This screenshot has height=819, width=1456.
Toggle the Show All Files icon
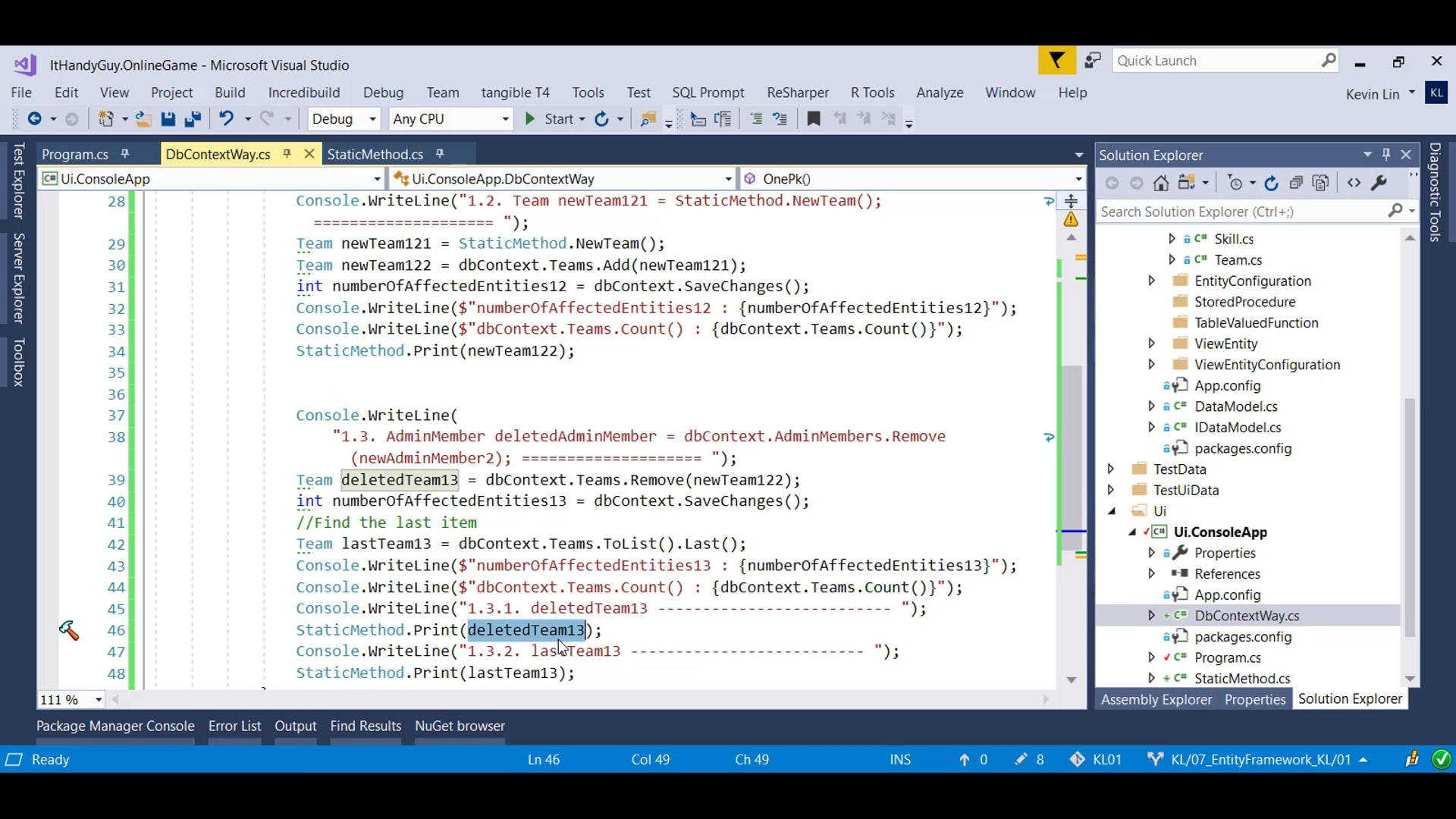pos(1321,183)
